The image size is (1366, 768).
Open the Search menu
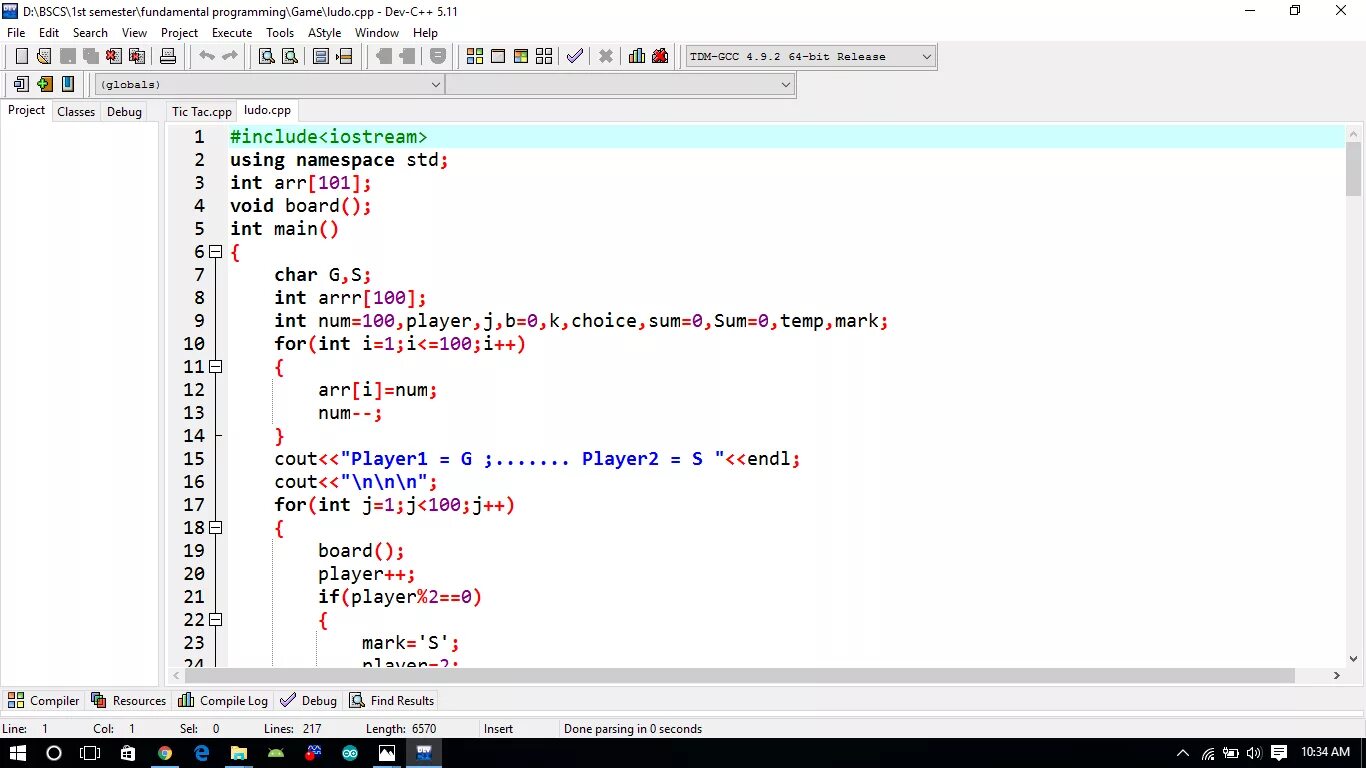[x=90, y=33]
